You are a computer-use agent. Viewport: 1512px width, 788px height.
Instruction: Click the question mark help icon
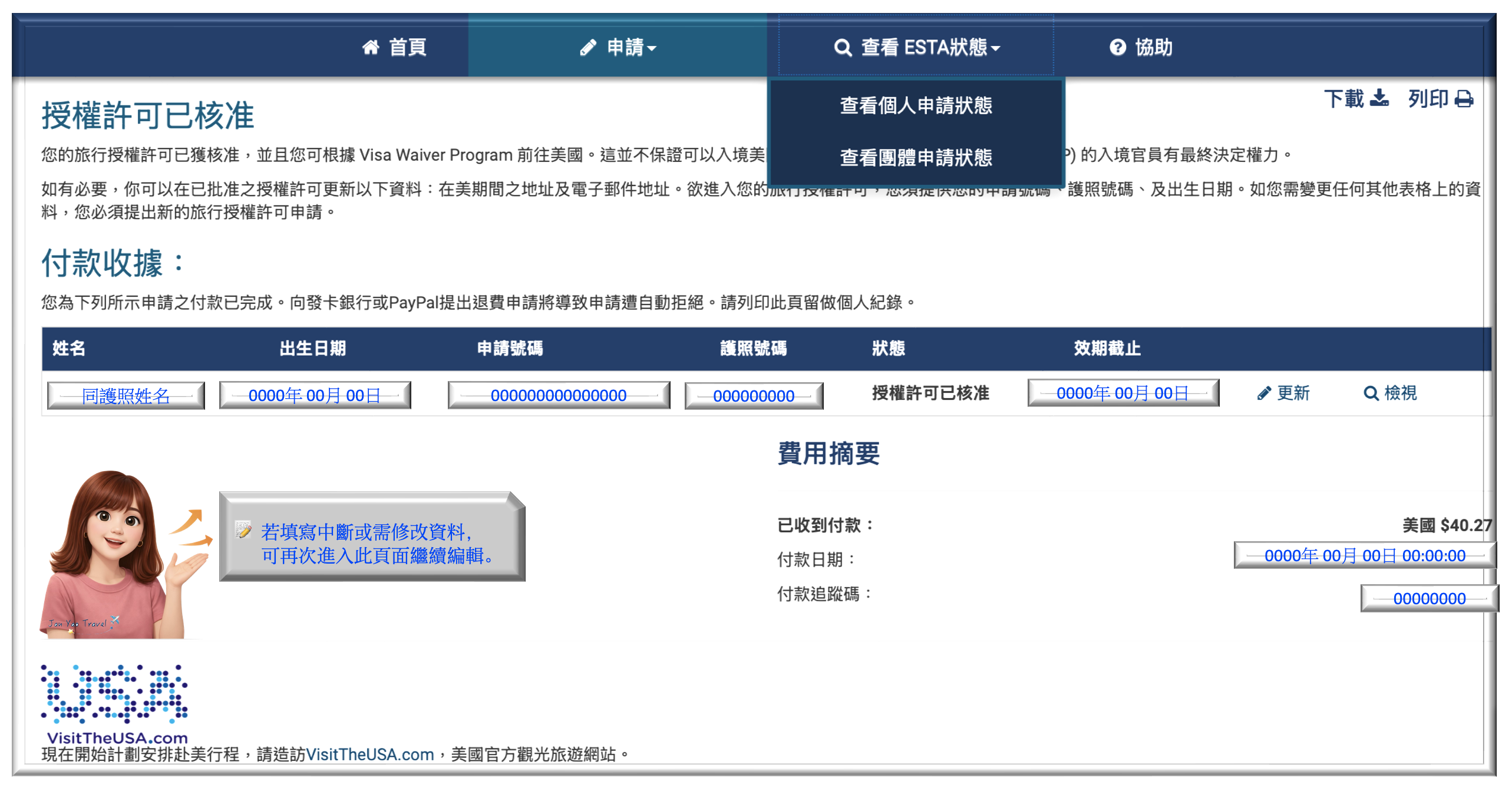pyautogui.click(x=1117, y=47)
